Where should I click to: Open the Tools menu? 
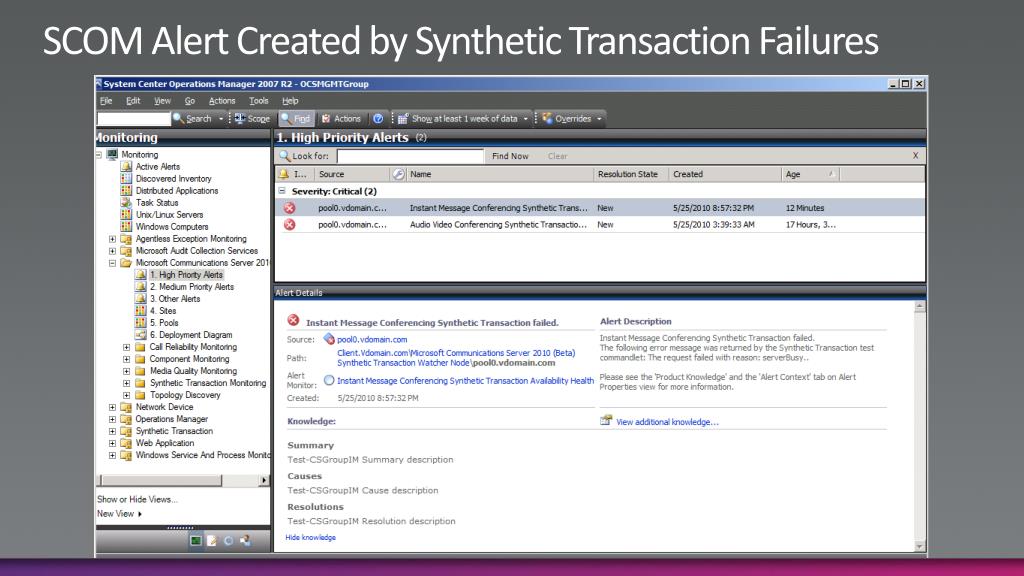259,101
